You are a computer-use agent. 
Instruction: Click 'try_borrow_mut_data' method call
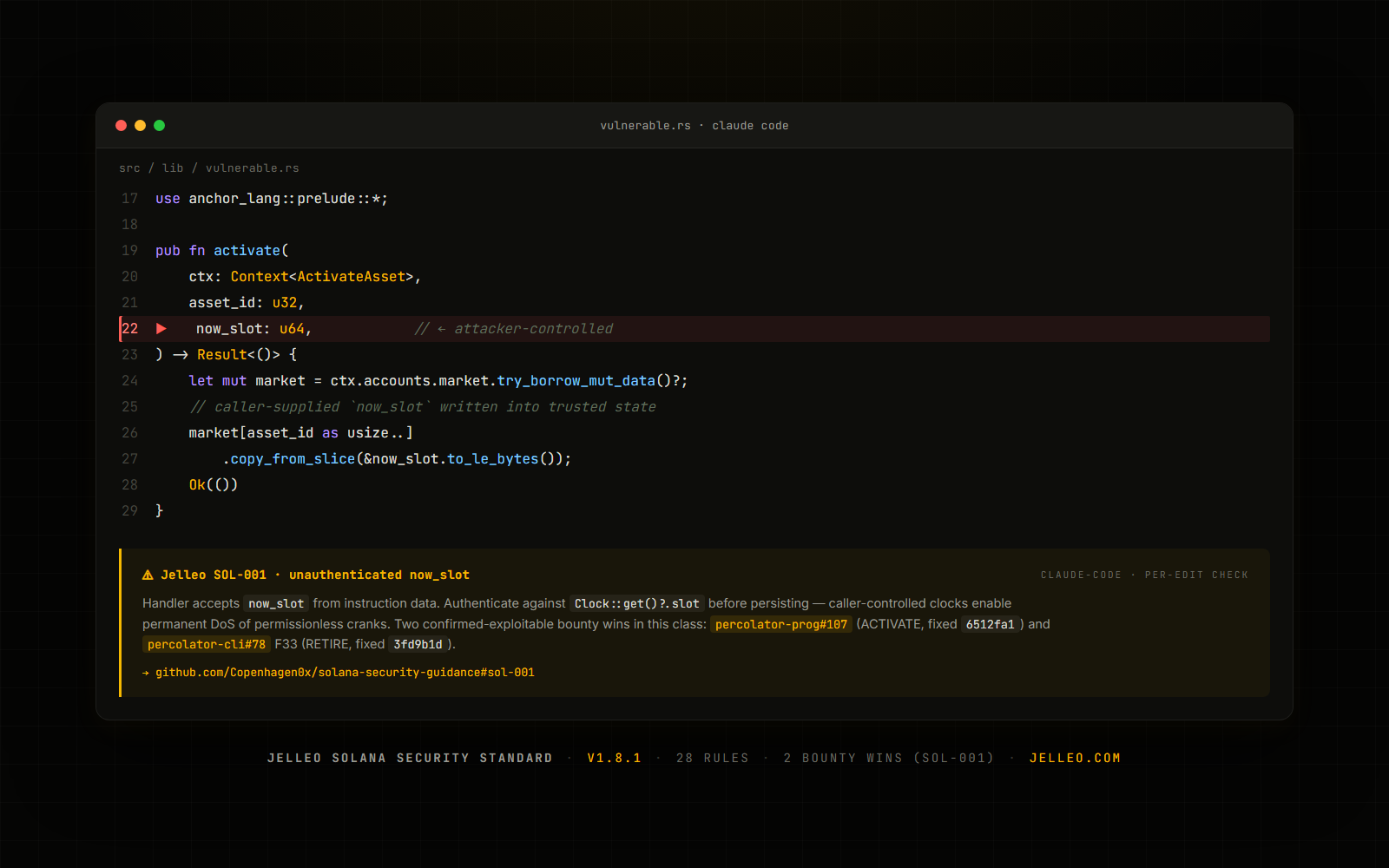pos(576,381)
